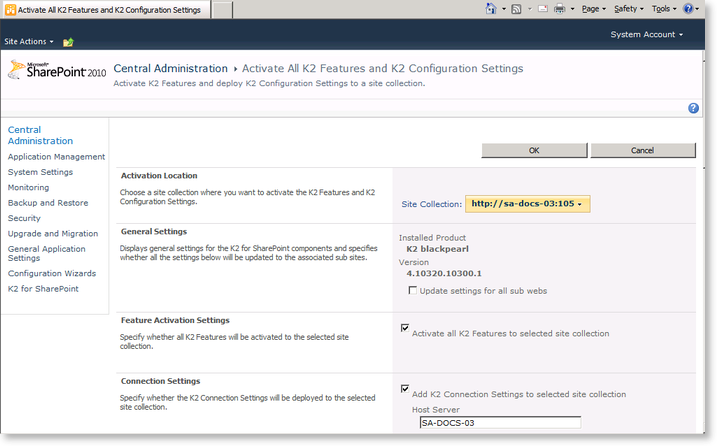Open the Print dropdown arrow

tap(572, 9)
